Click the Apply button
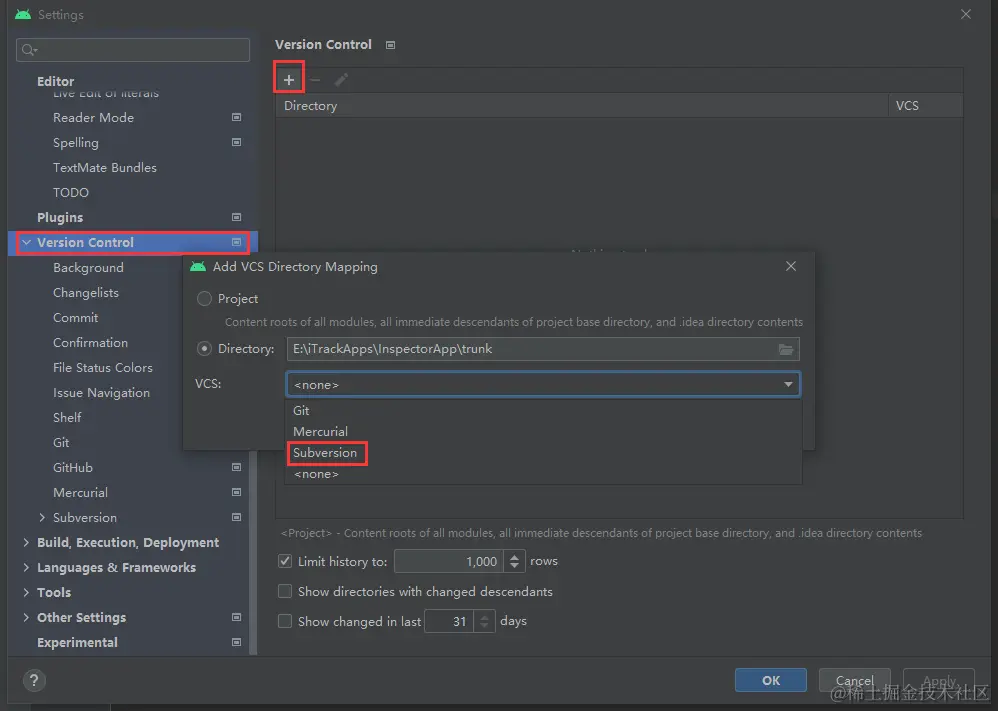Viewport: 998px width, 711px height. (938, 680)
